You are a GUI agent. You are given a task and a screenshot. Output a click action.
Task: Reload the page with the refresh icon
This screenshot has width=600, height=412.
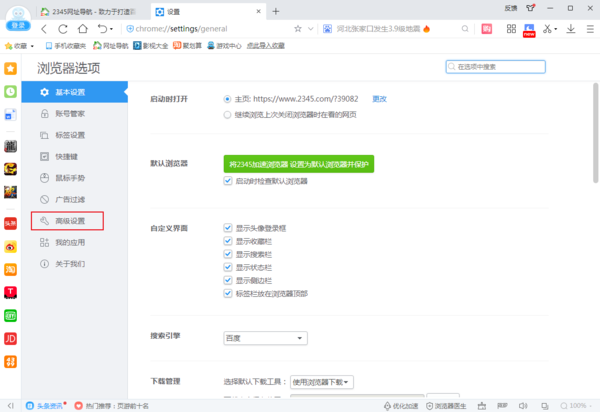point(63,29)
